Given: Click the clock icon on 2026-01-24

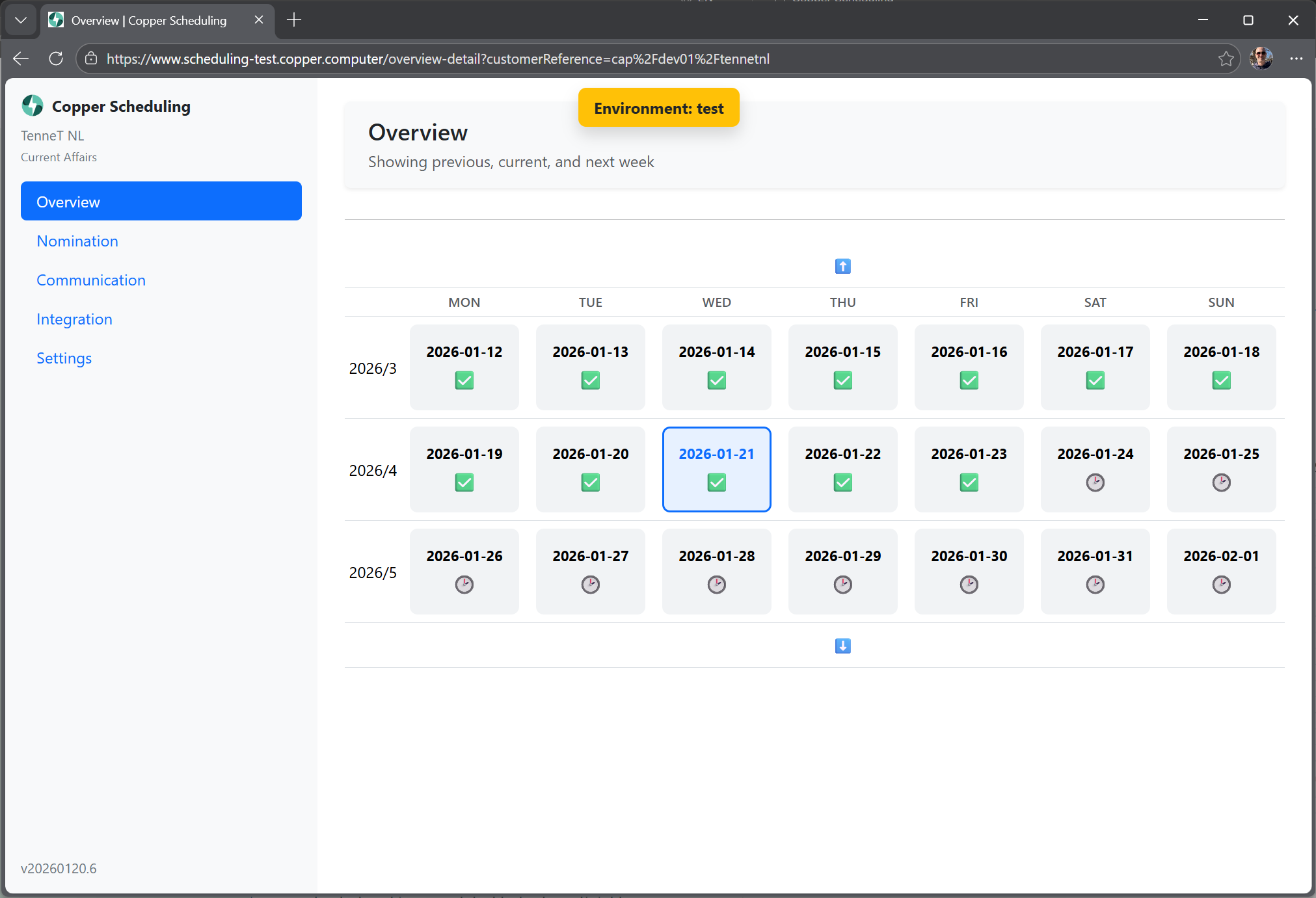Looking at the screenshot, I should tap(1095, 482).
